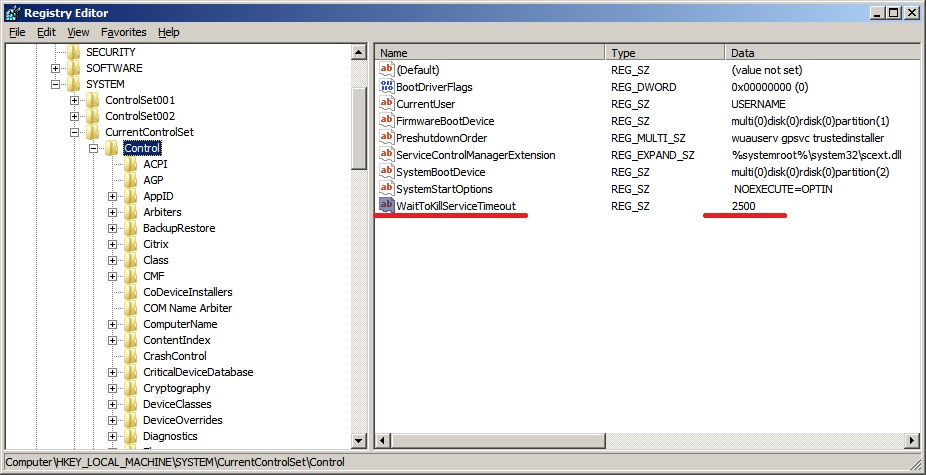
Task: Click the AGP folder icon
Action: pyautogui.click(x=131, y=180)
